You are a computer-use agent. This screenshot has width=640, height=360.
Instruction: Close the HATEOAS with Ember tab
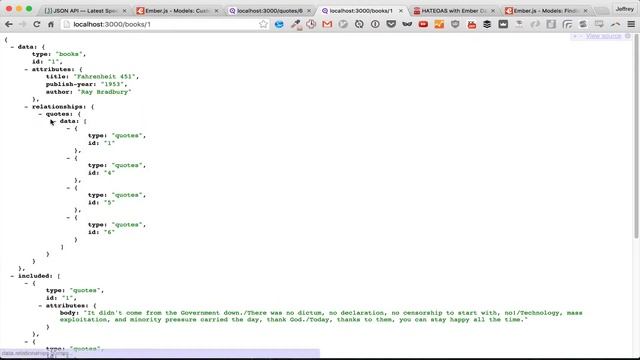[x=493, y=11]
